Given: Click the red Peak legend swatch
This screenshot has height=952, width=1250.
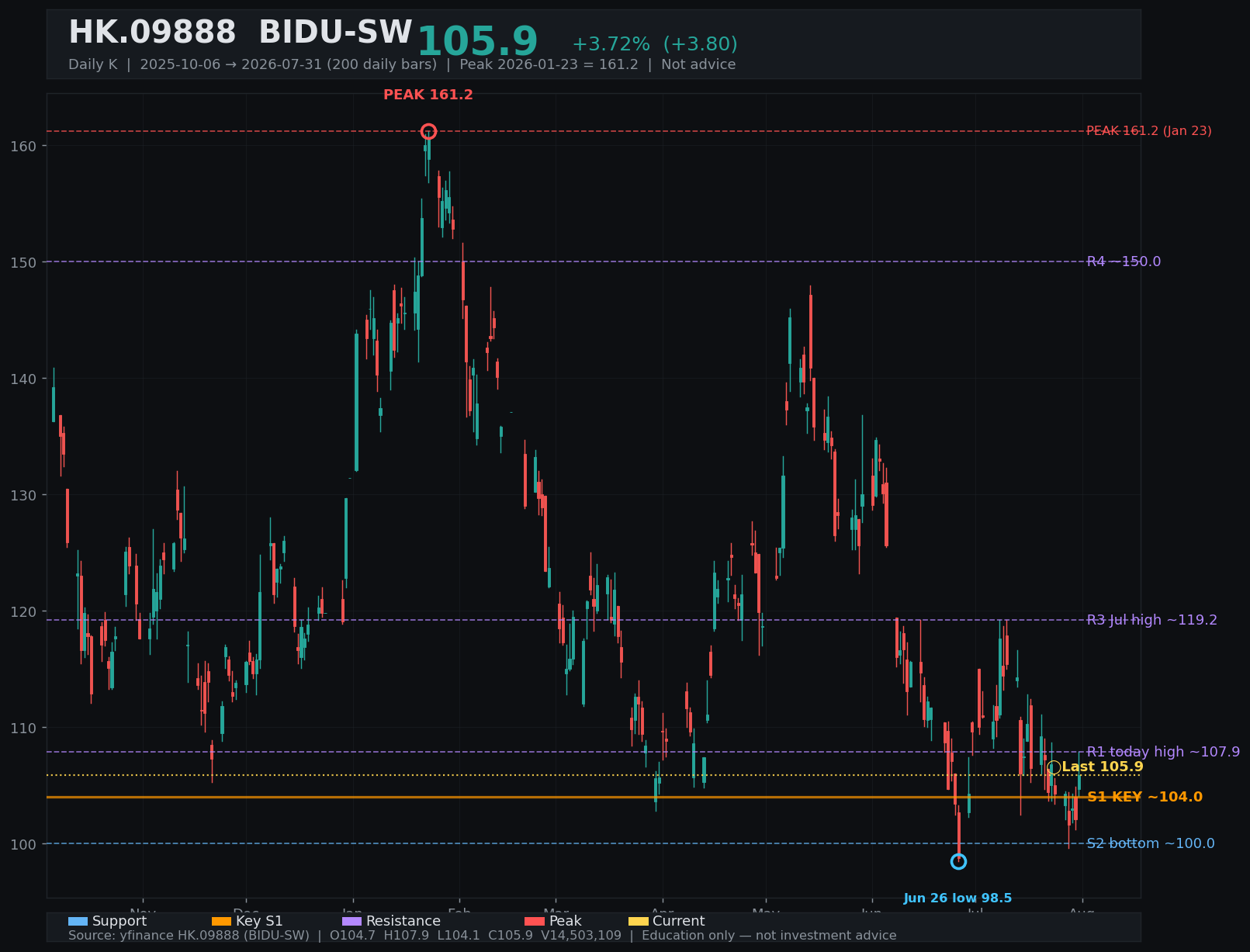Looking at the screenshot, I should coord(535,921).
